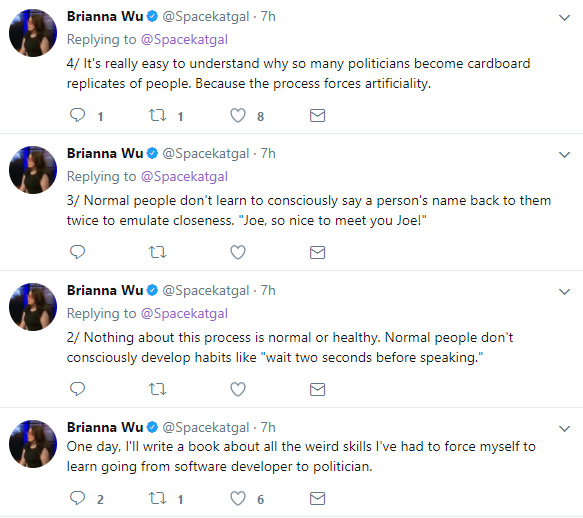This screenshot has width=583, height=518.
Task: Expand options chevron on 3/ tweet
Action: [564, 154]
